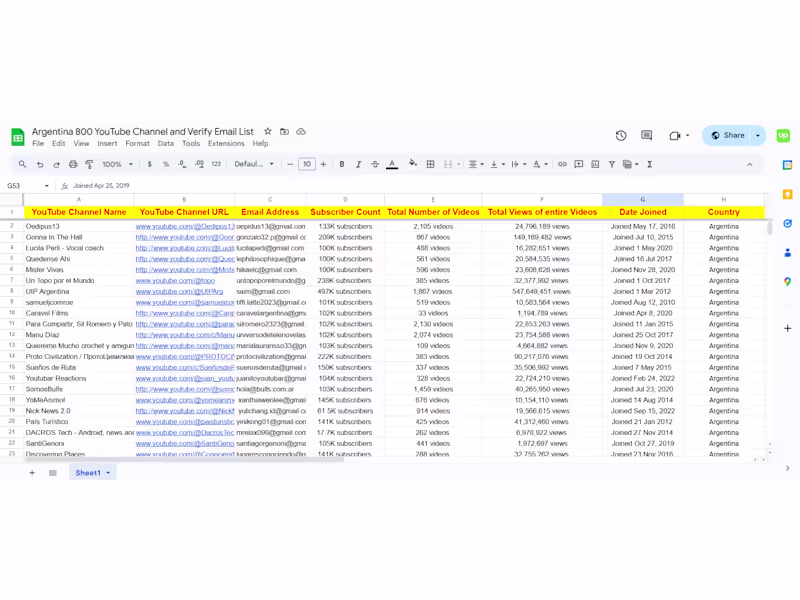
Task: Click the Share button
Action: pyautogui.click(x=730, y=136)
